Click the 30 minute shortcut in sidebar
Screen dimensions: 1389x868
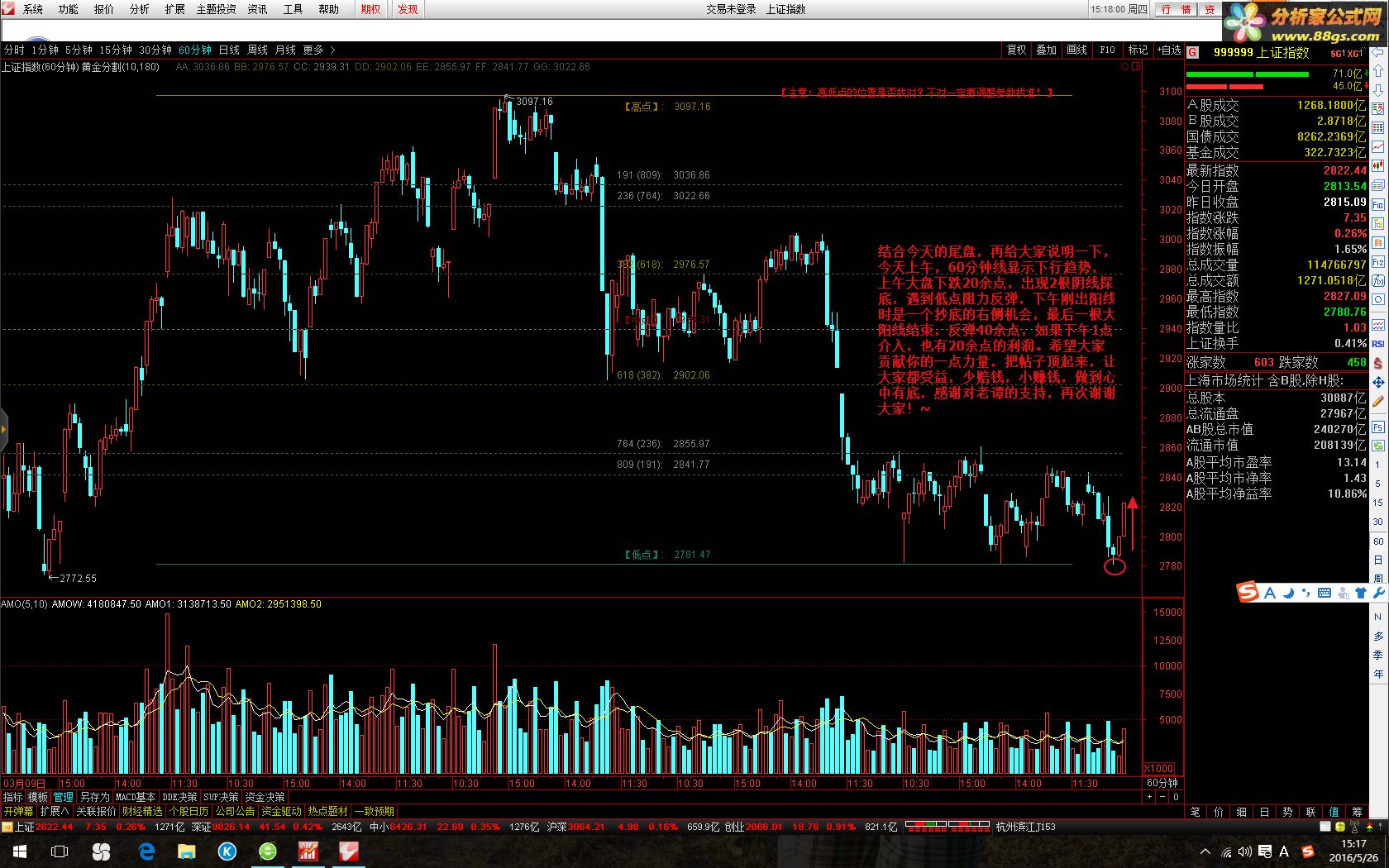[1378, 522]
